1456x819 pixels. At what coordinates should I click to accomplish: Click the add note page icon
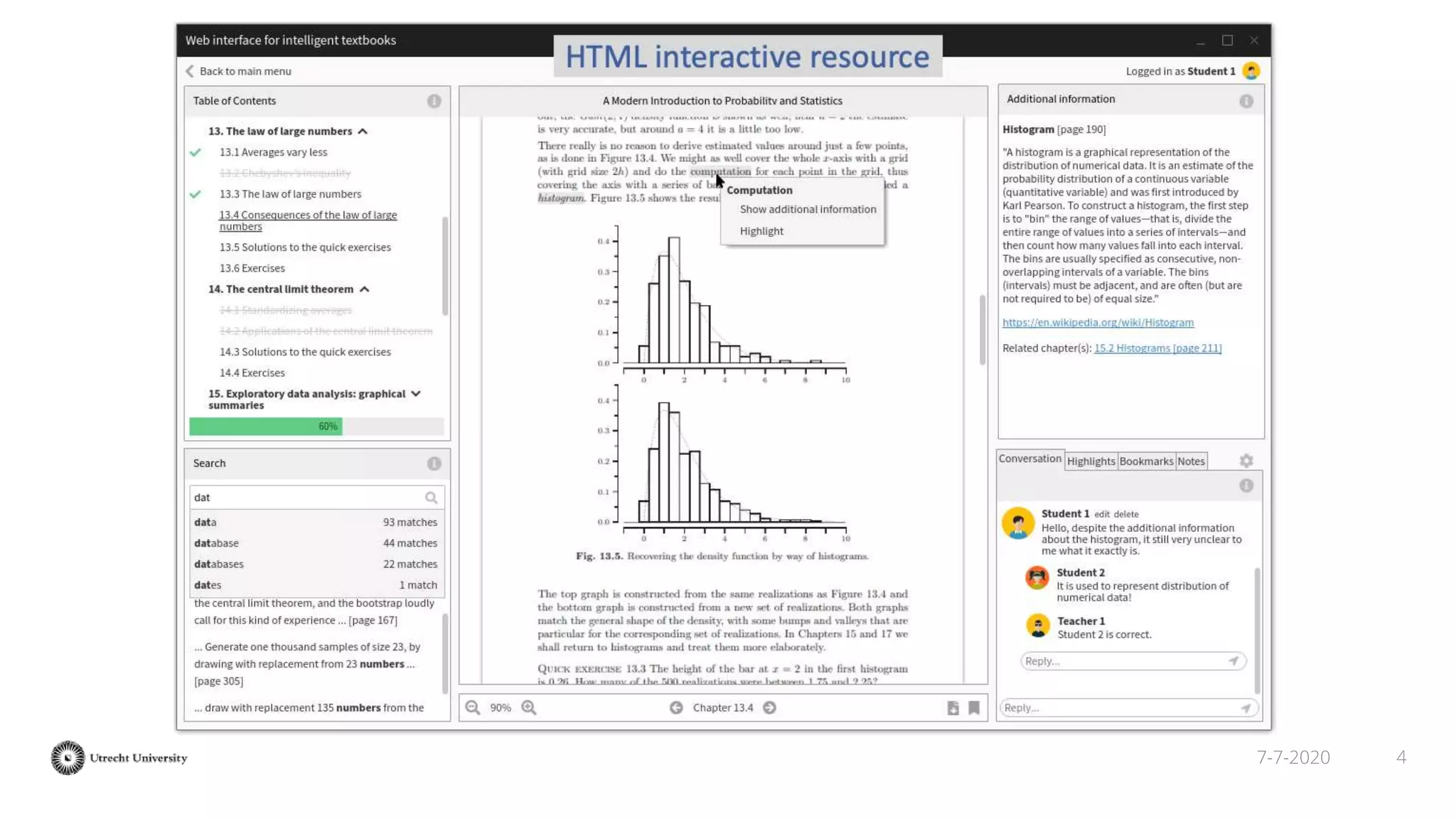click(x=953, y=707)
